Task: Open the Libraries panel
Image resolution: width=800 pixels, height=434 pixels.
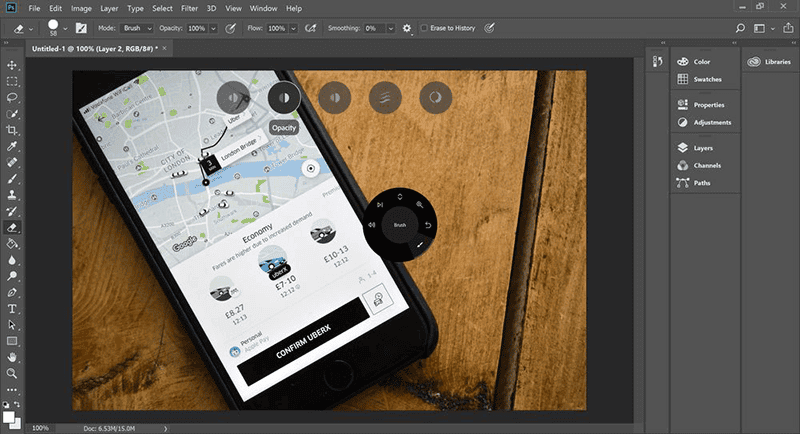Action: coord(768,62)
